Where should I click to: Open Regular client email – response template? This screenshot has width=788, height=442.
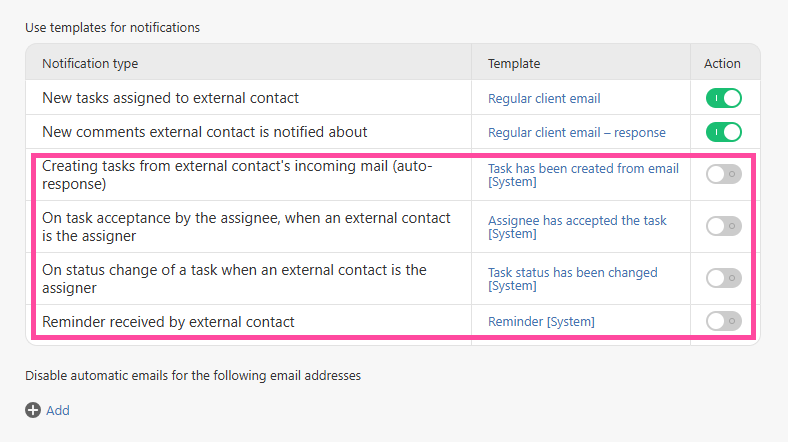(x=576, y=133)
